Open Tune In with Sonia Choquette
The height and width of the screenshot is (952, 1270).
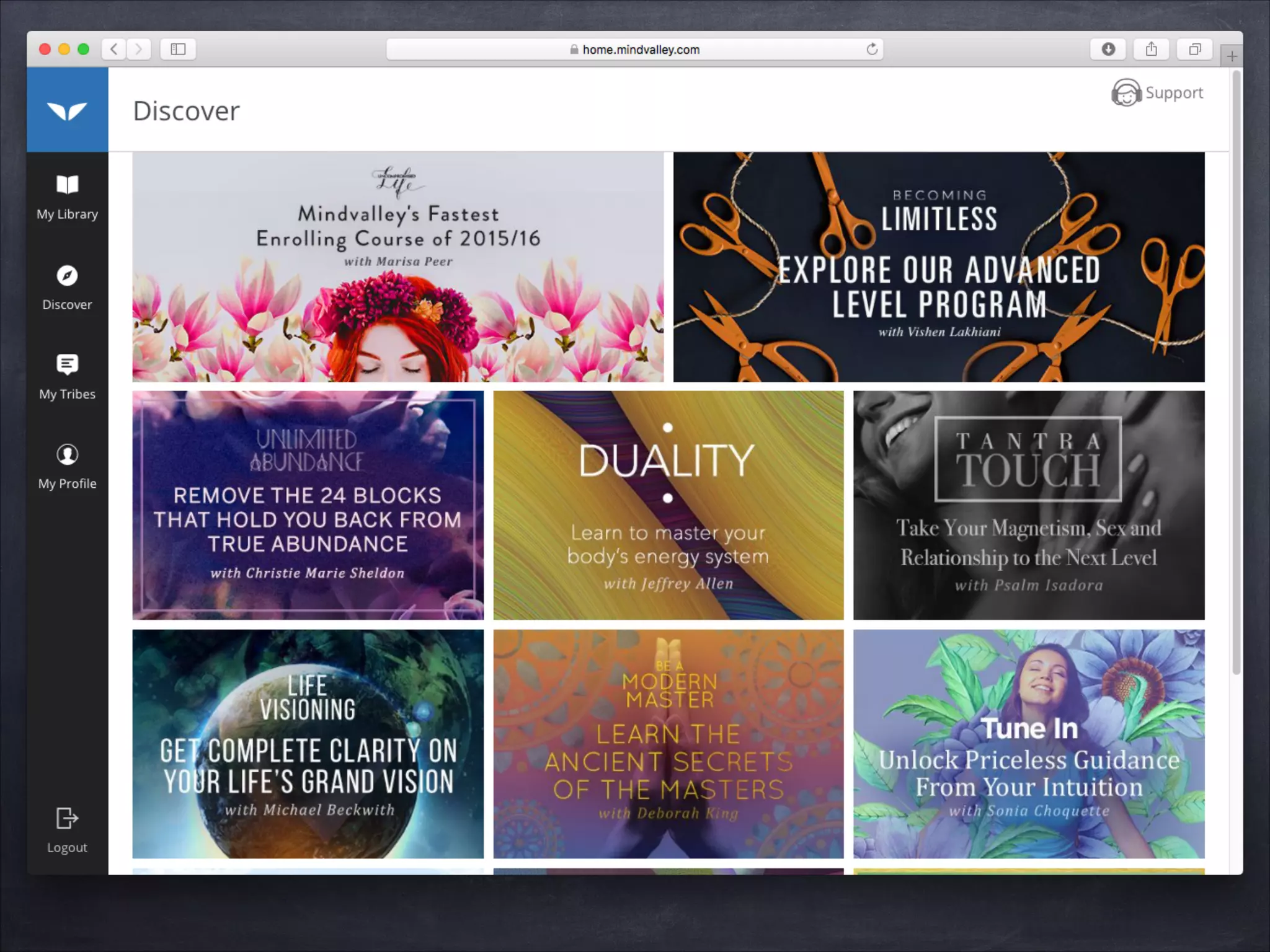tap(1029, 744)
